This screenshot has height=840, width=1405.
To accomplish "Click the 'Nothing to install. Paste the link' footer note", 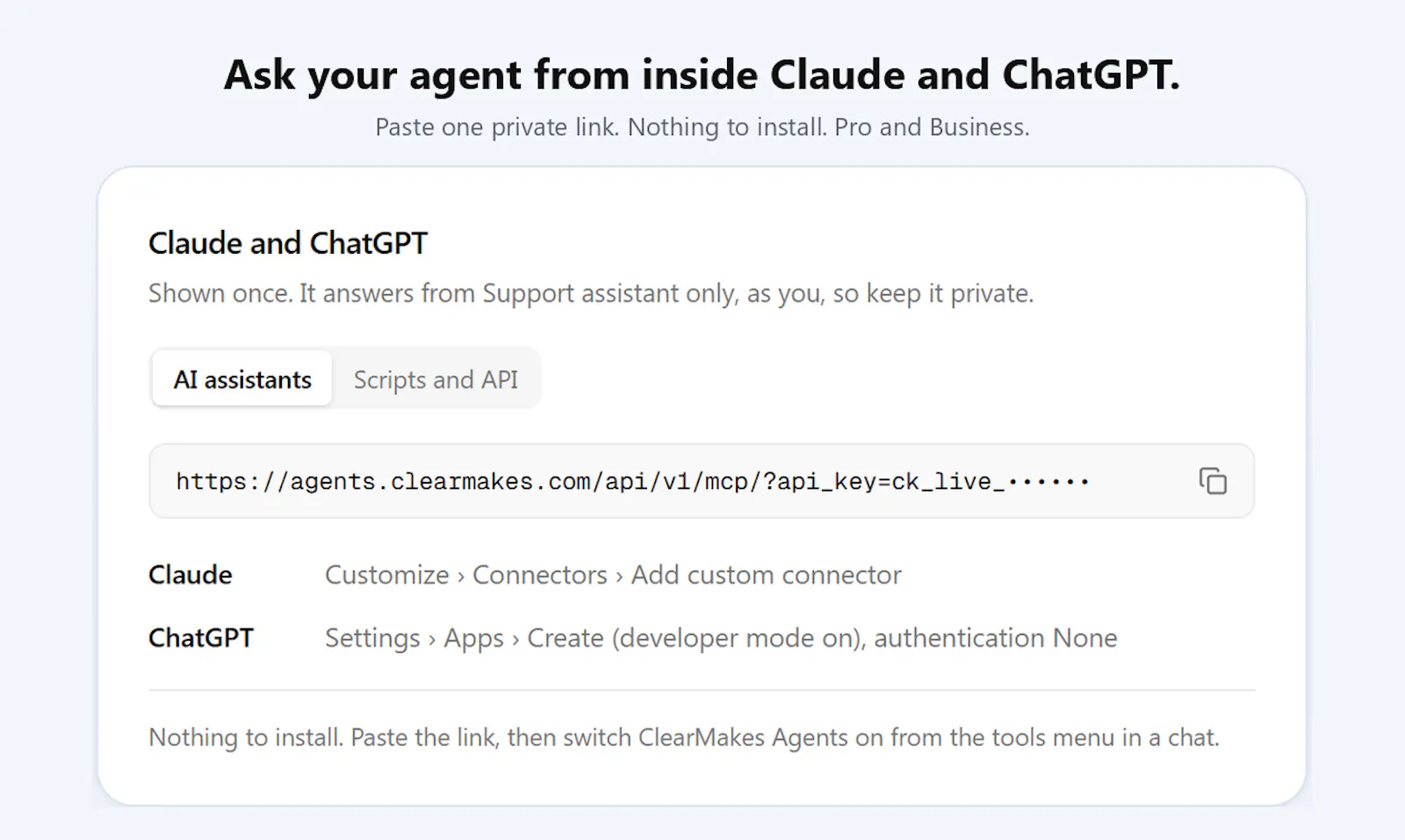I will [x=684, y=737].
